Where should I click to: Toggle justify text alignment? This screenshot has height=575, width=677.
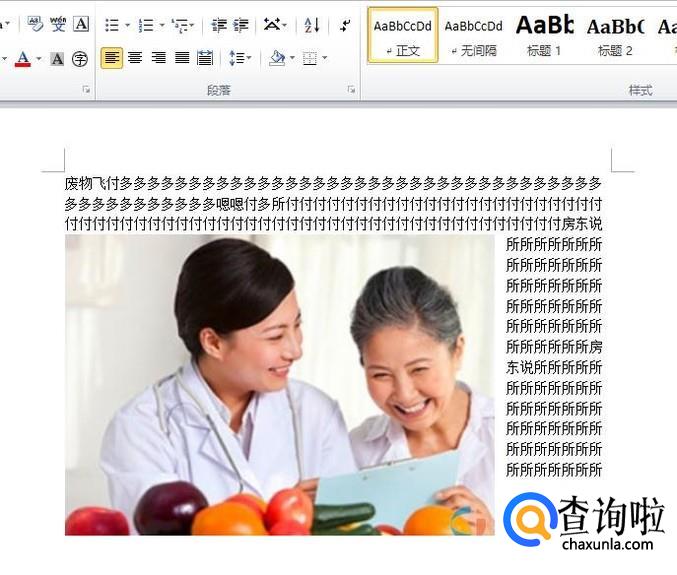[182, 58]
